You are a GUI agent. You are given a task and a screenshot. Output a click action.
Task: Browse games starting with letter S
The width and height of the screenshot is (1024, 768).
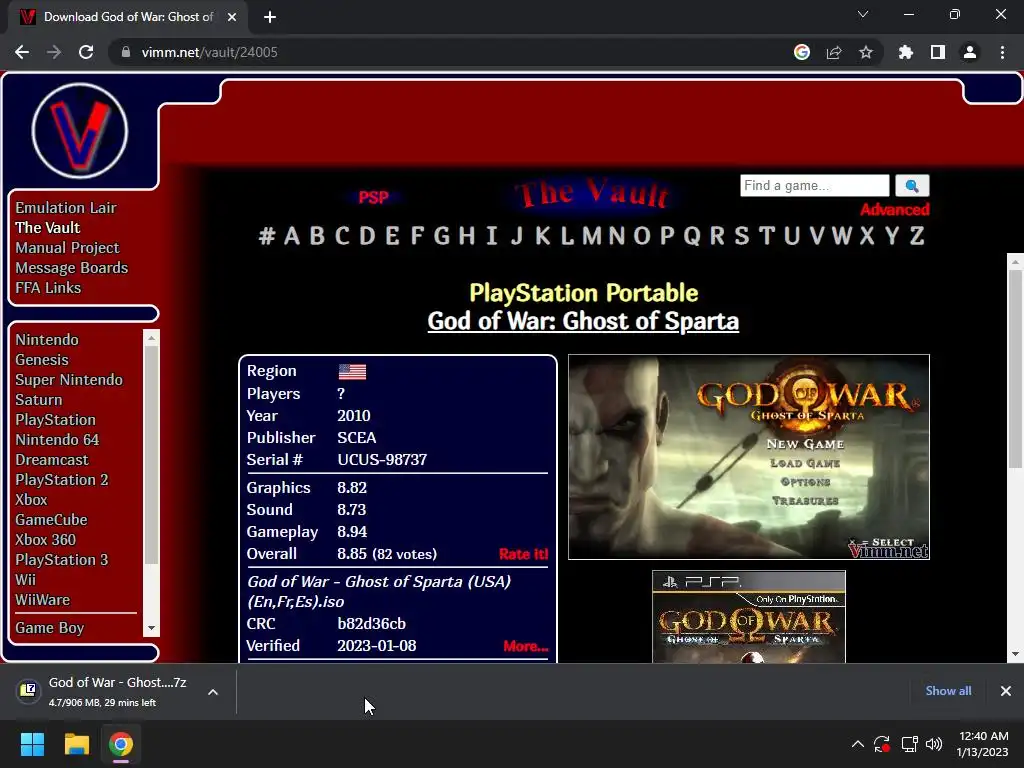point(742,235)
